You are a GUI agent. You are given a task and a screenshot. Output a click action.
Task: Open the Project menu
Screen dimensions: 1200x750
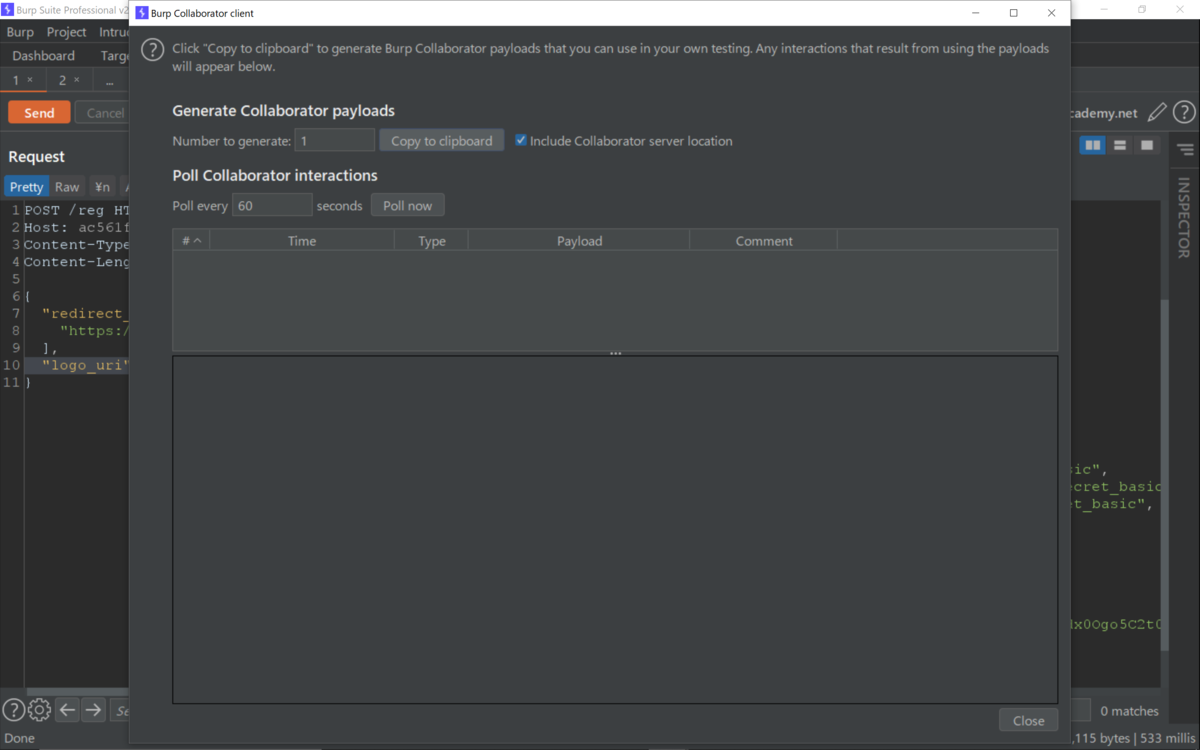[67, 32]
